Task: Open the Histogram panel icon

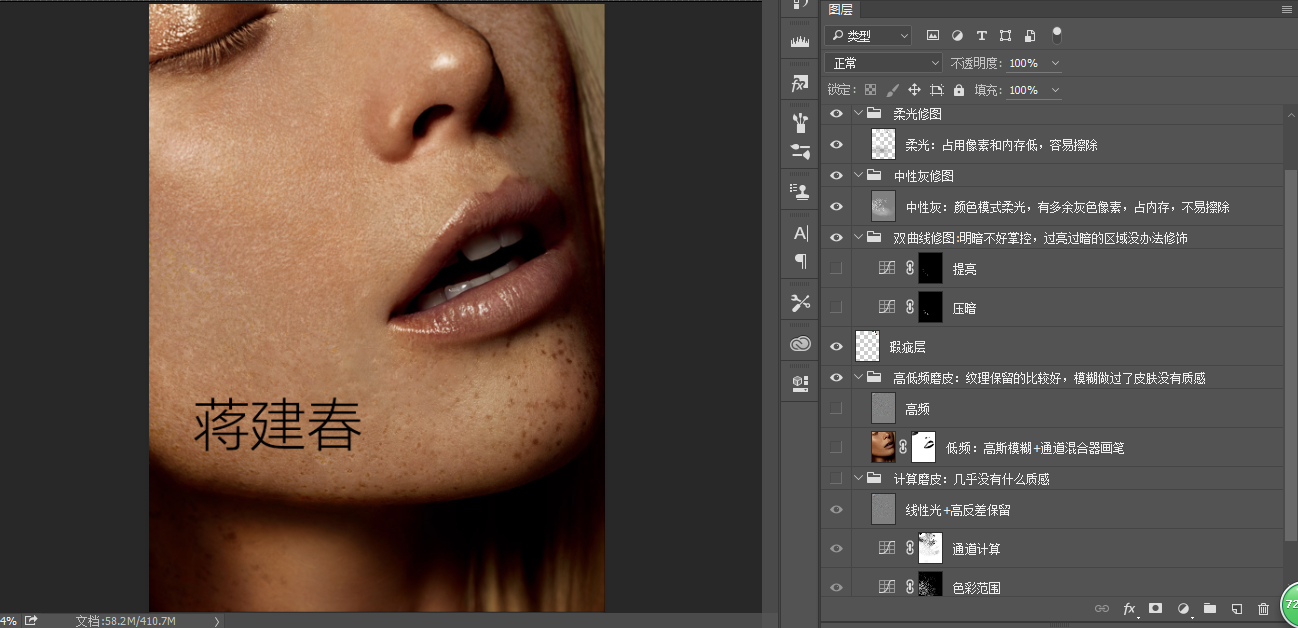Action: (x=799, y=42)
